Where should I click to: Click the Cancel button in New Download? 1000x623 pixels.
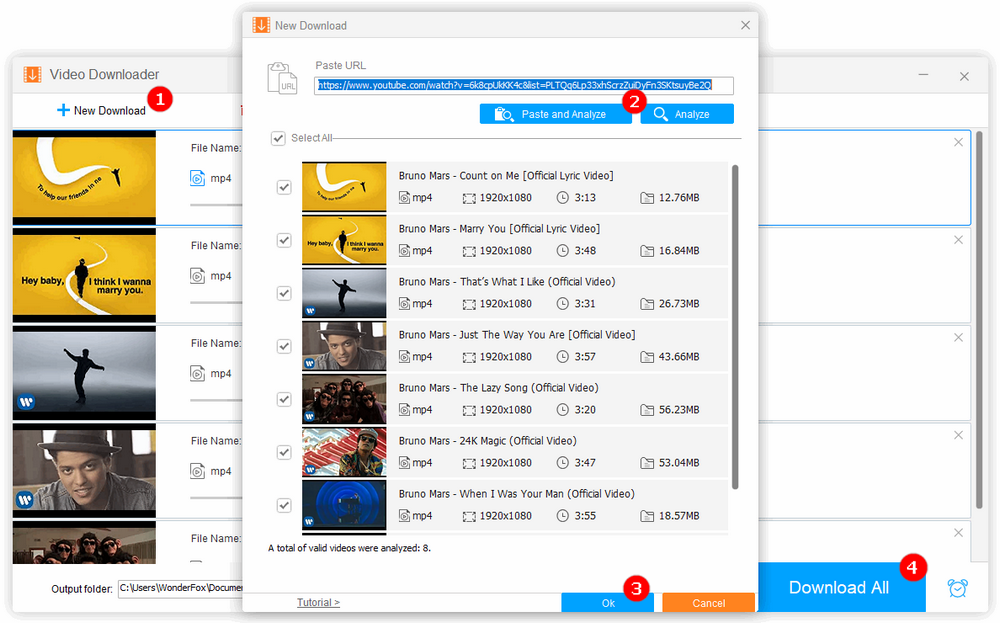(709, 603)
